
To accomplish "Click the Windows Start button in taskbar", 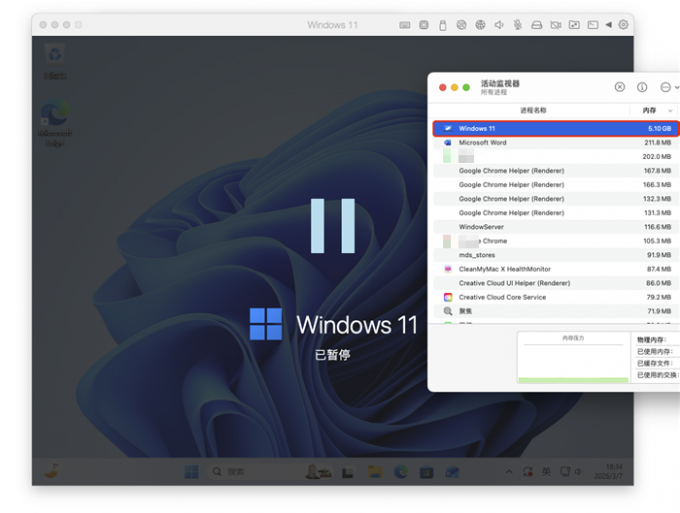I will pos(190,471).
